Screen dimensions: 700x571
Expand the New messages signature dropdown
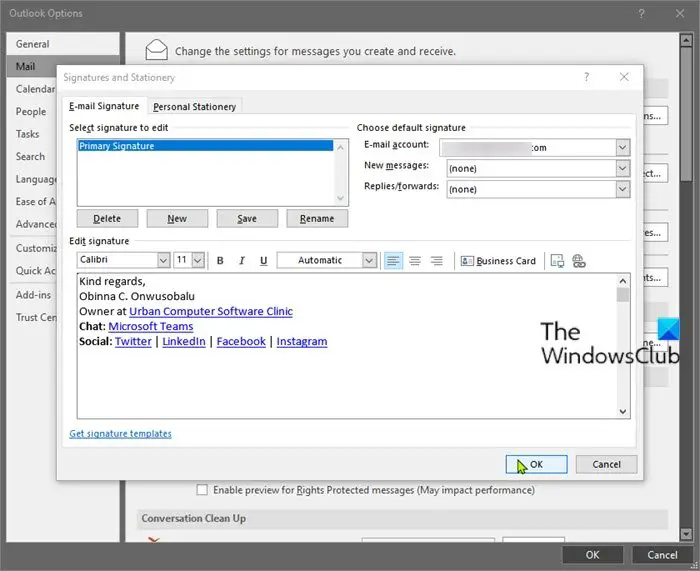[x=623, y=168]
